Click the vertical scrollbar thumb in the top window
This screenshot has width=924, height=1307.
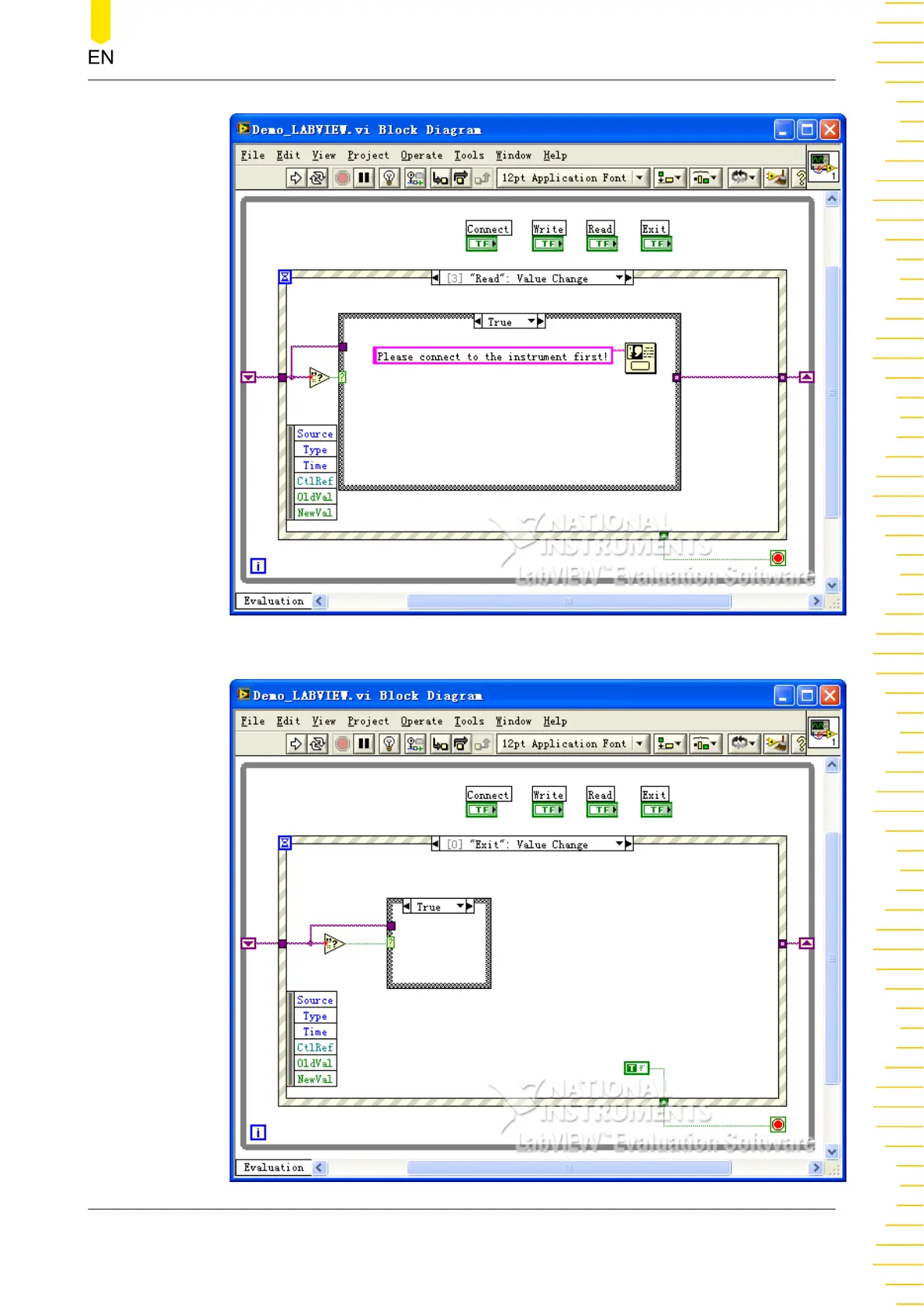[832, 392]
